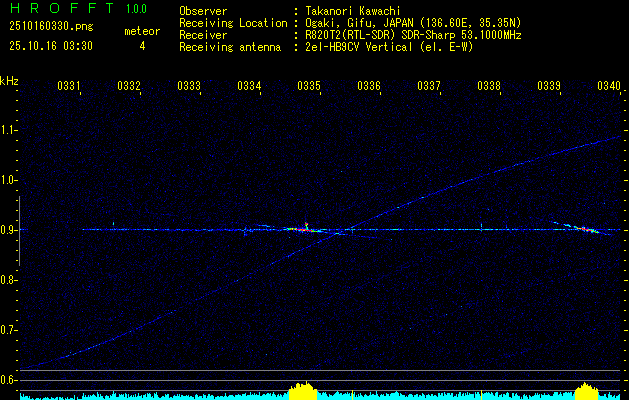Click the 0333 time marker
The height and width of the screenshot is (400, 629).
[x=189, y=85]
